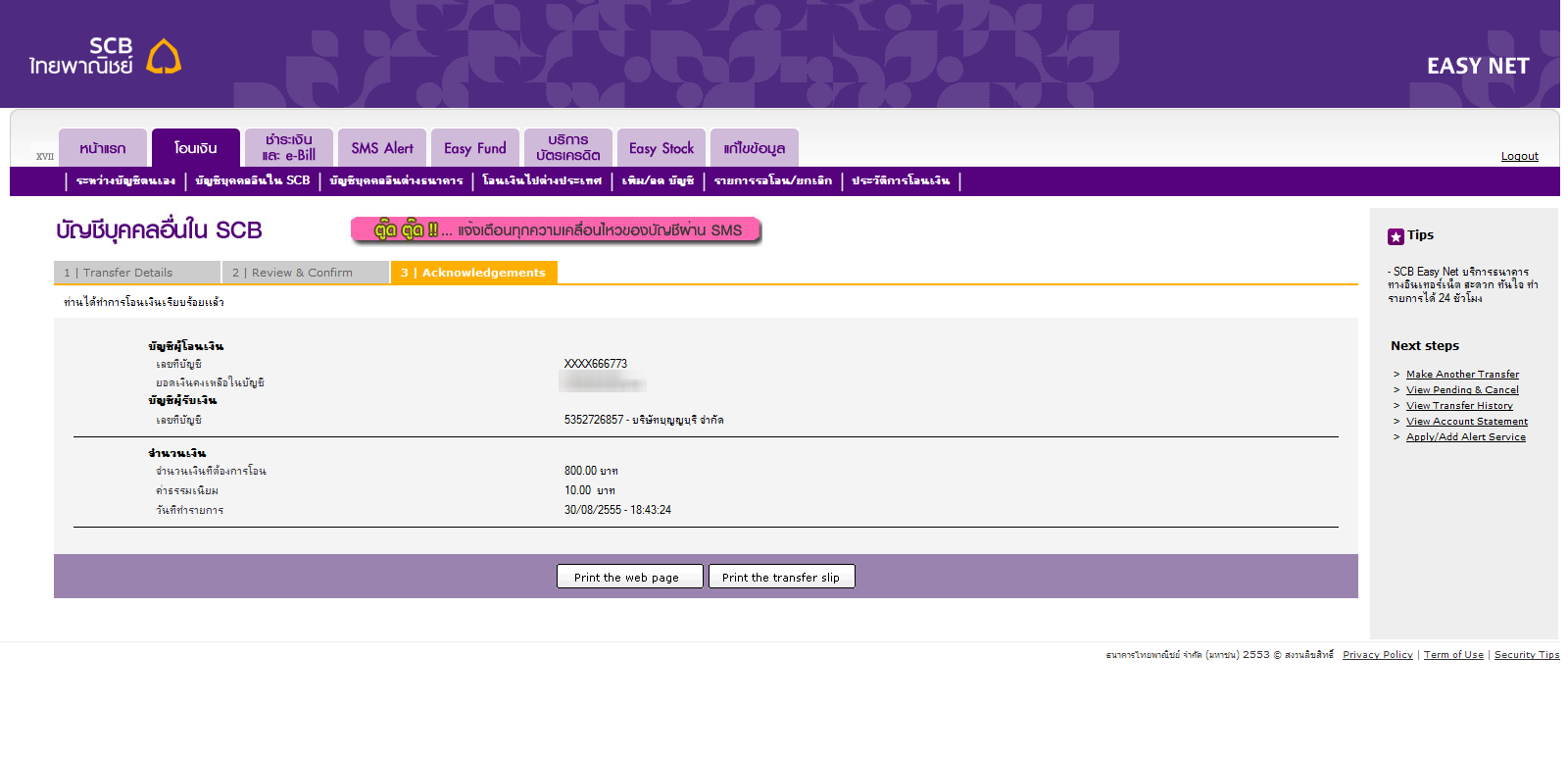Open the View Account Statement link
The image size is (1568, 760).
(x=1467, y=422)
